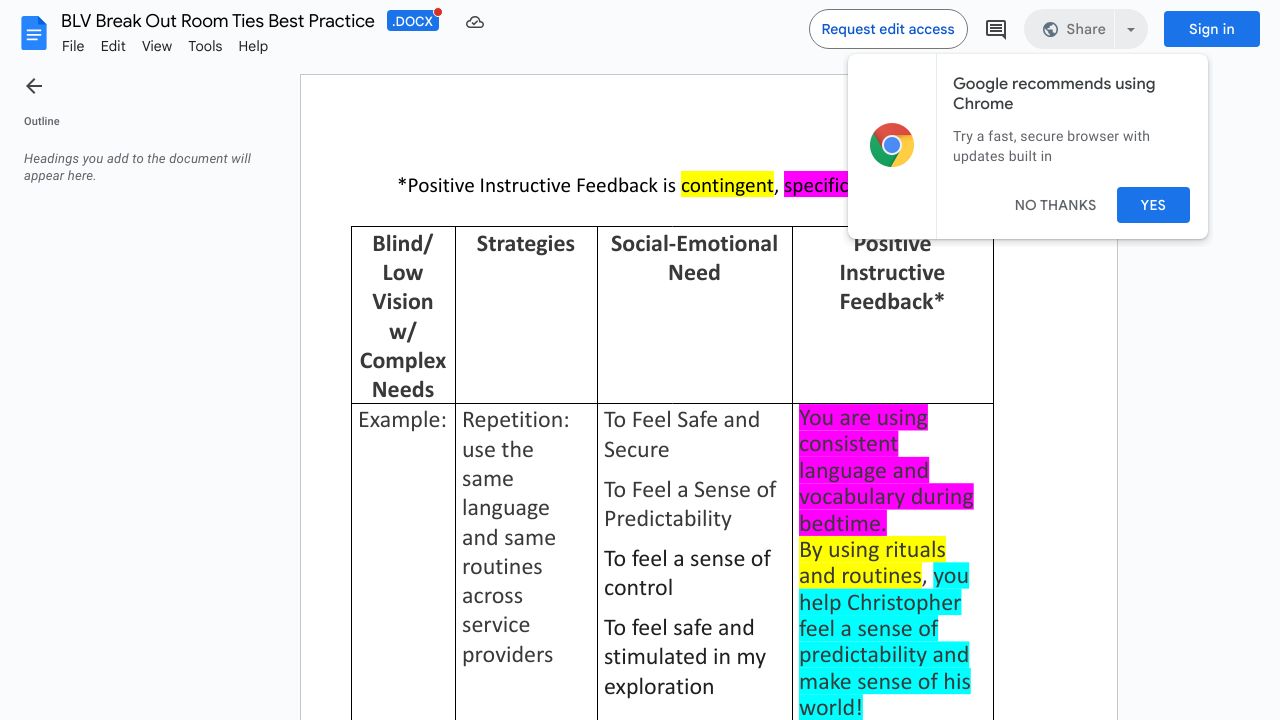
Task: Click Request edit access button
Action: tap(888, 29)
